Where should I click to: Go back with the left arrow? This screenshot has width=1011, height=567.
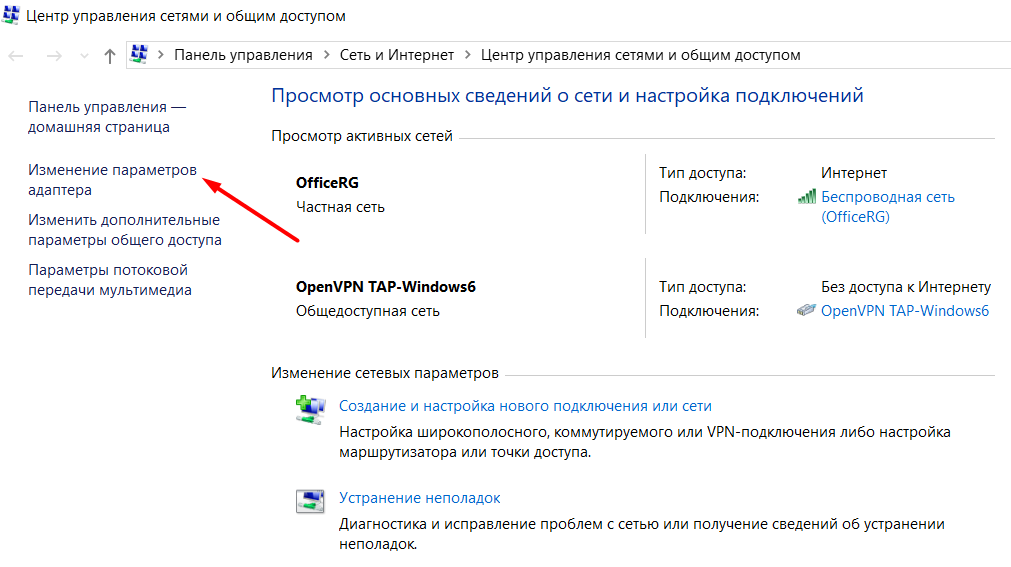coord(16,56)
